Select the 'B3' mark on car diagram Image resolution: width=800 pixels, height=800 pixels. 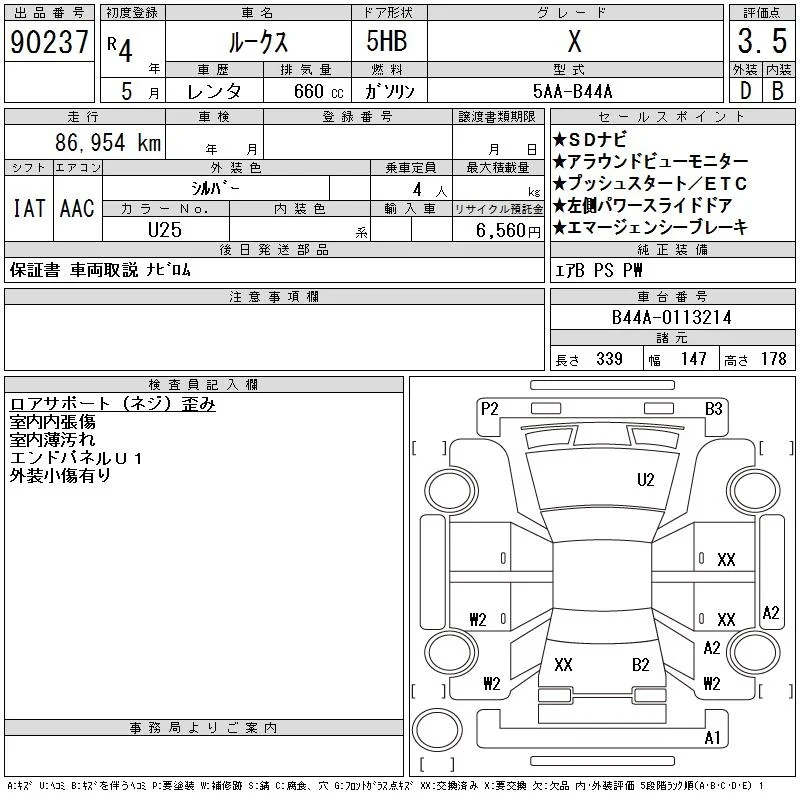coord(713,409)
